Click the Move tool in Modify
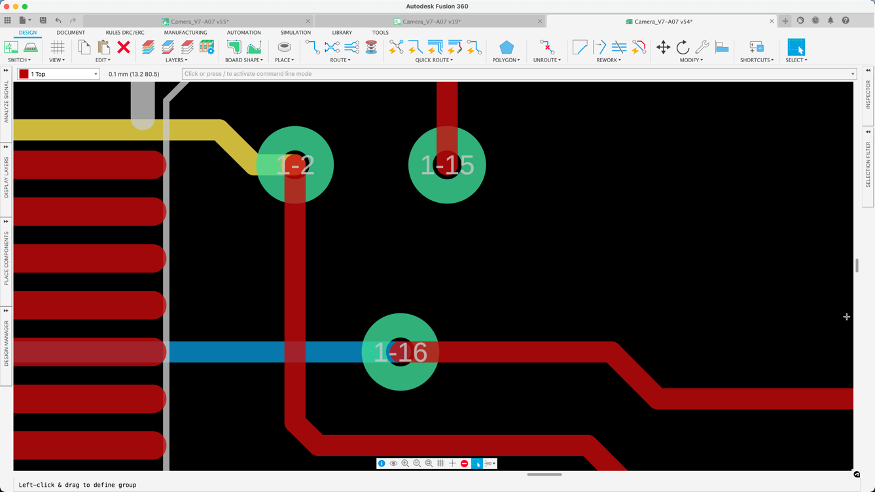Viewport: 876px width, 492px height. click(663, 47)
